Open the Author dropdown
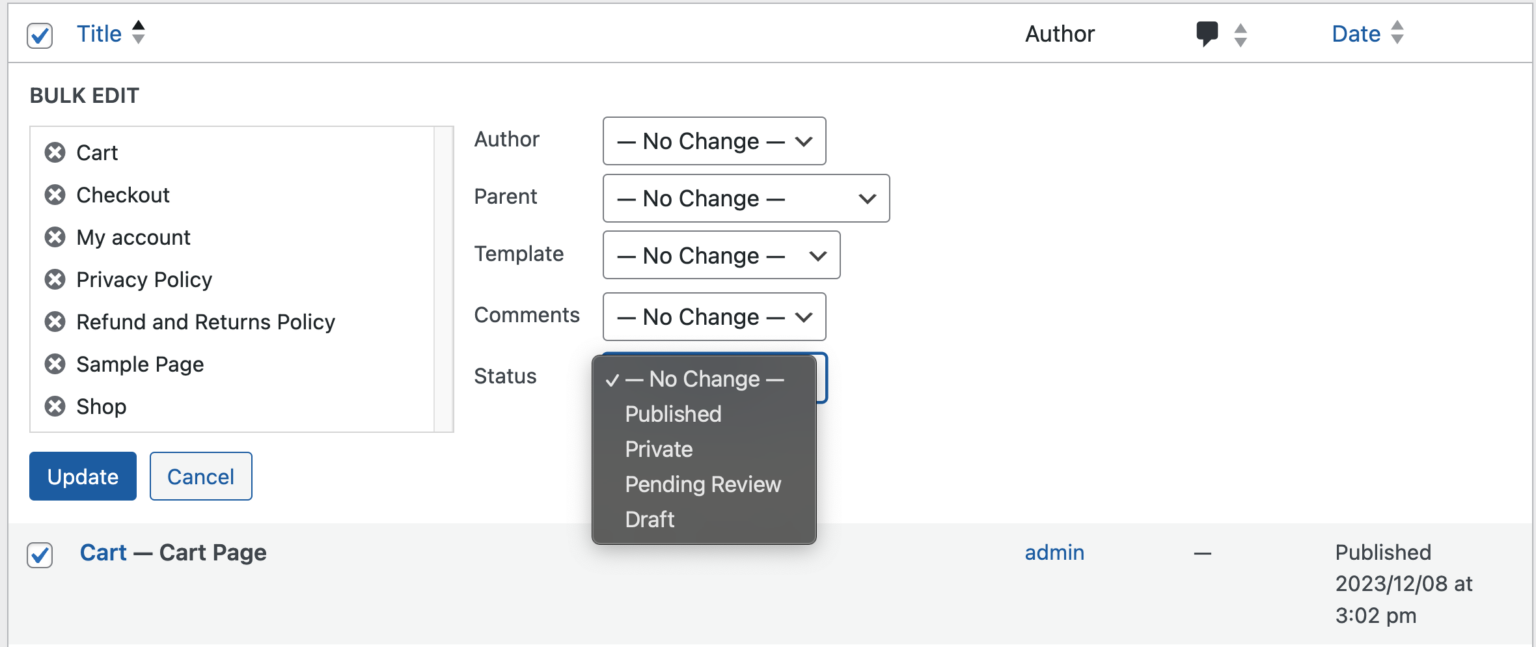 (714, 141)
